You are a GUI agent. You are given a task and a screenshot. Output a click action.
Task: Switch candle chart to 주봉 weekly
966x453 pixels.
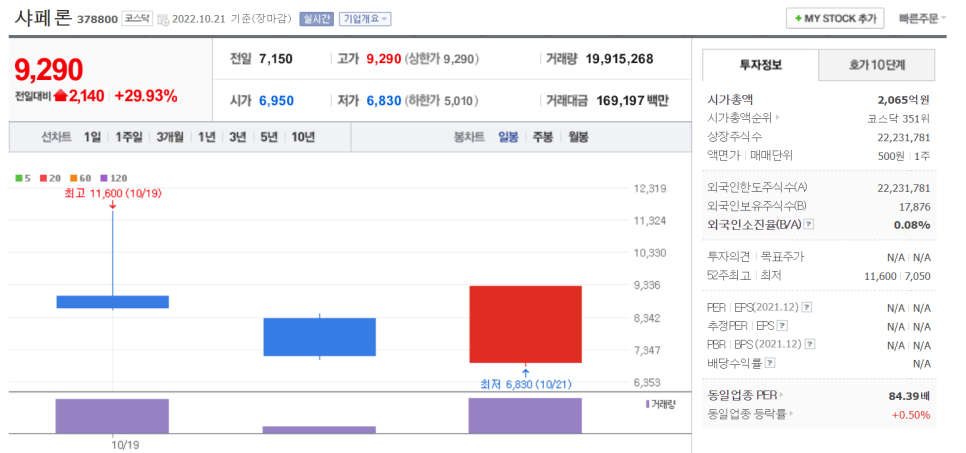pyautogui.click(x=543, y=137)
